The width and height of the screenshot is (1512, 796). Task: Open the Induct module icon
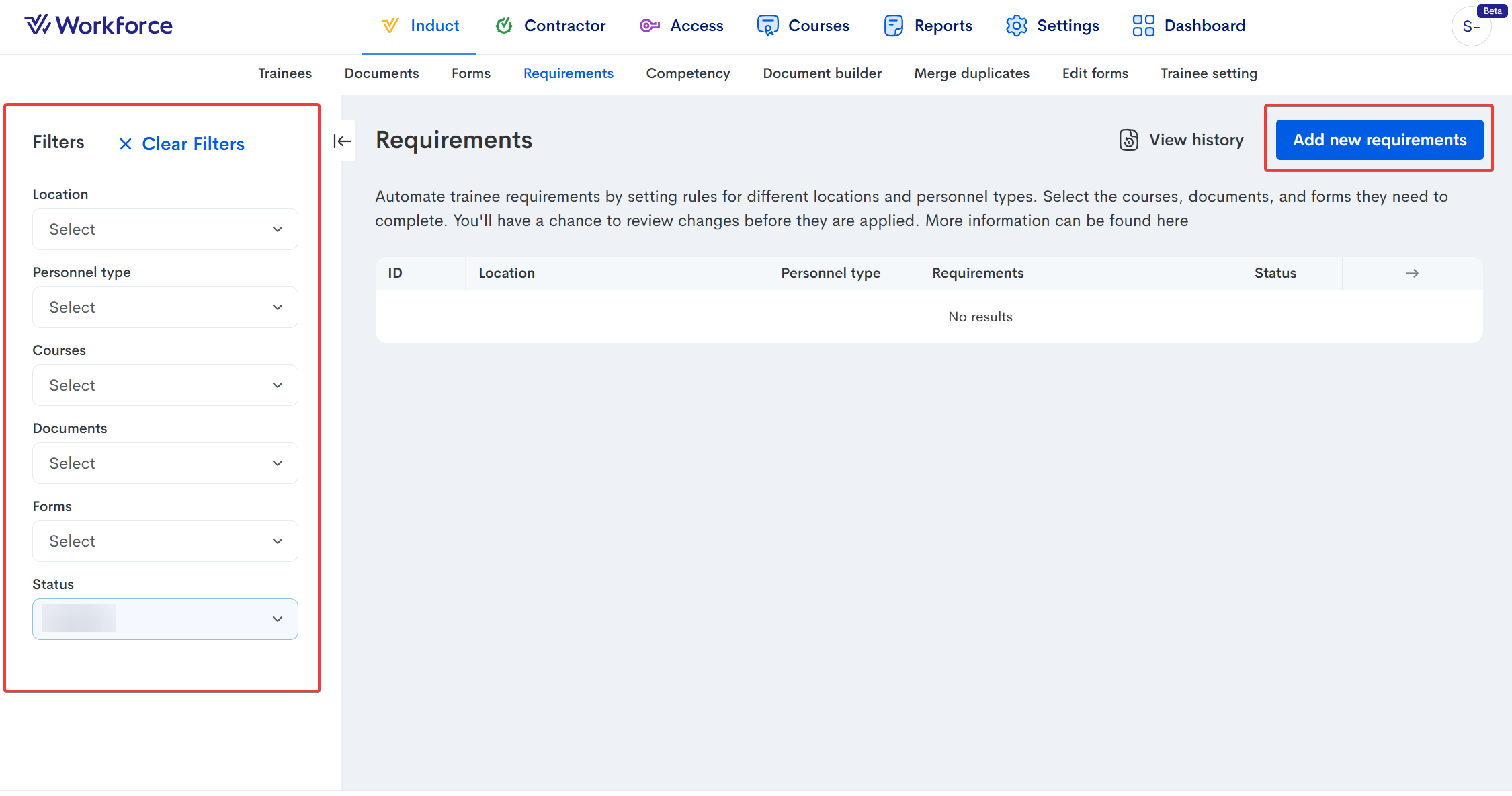tap(390, 26)
